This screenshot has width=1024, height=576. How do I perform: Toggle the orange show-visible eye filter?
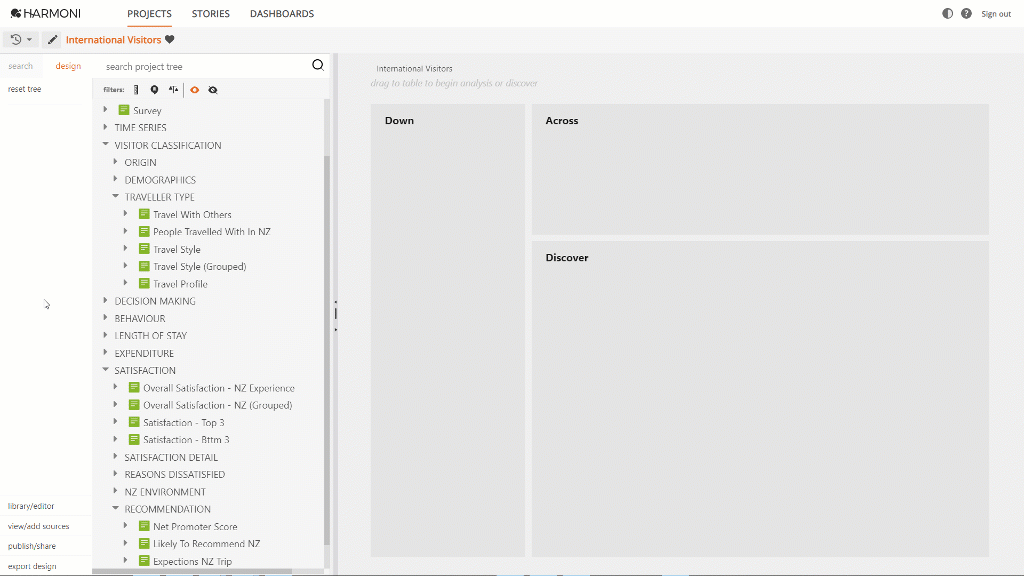[195, 89]
